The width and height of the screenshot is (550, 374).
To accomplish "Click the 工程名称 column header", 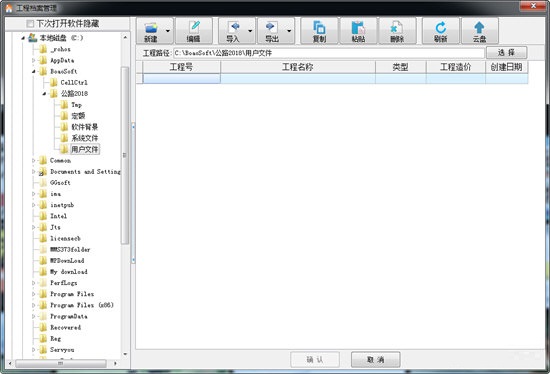I will (298, 67).
